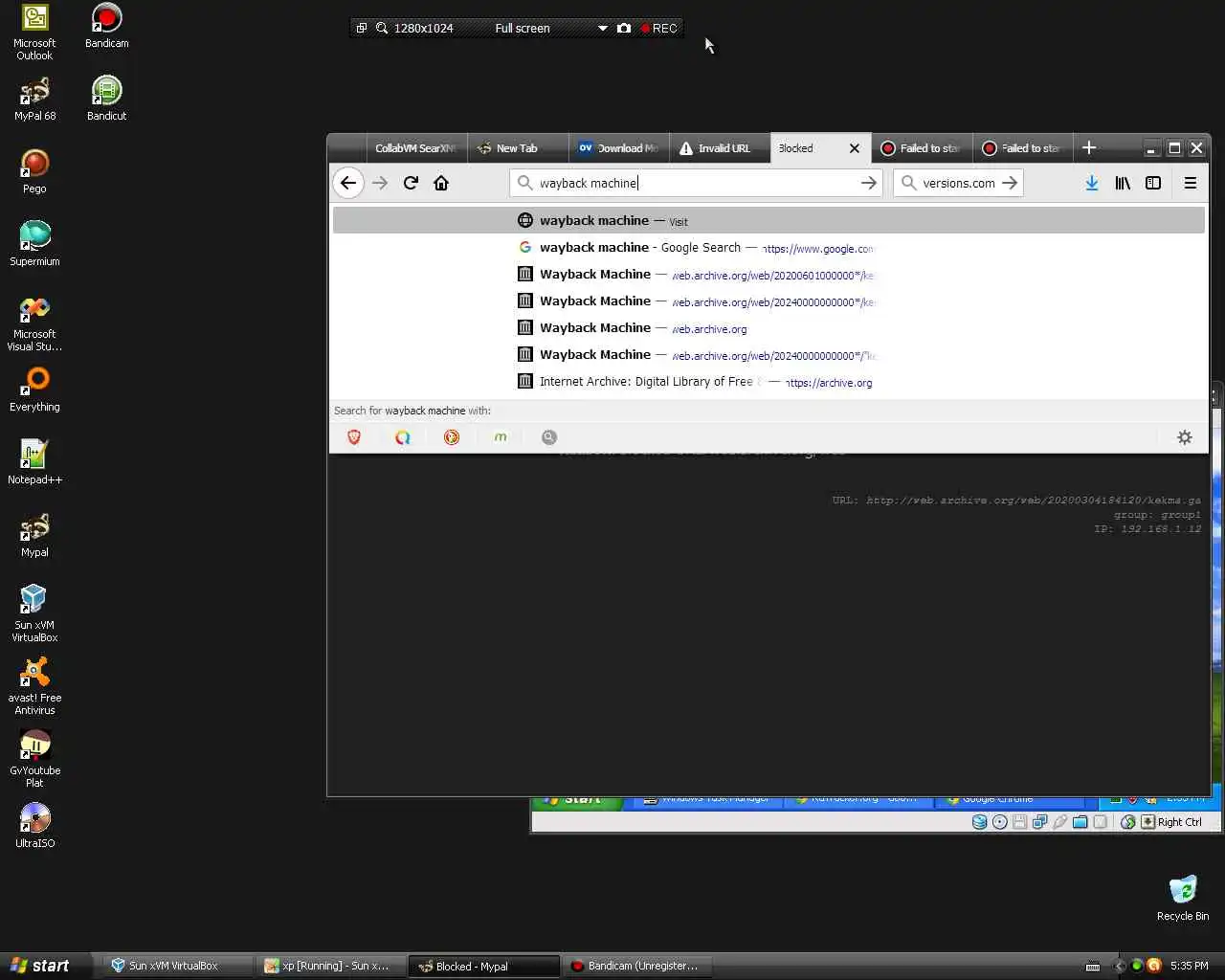Open Everything desktop shortcut
Screen dimensions: 1225x980
[34, 390]
